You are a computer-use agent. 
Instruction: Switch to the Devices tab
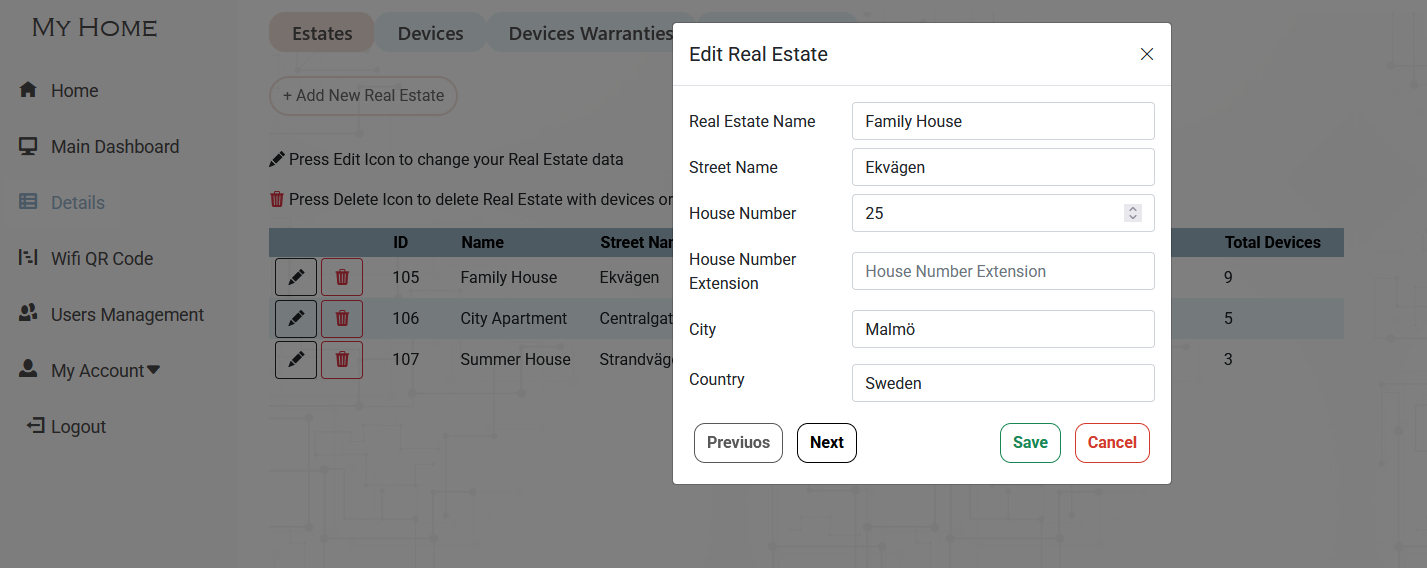[430, 33]
